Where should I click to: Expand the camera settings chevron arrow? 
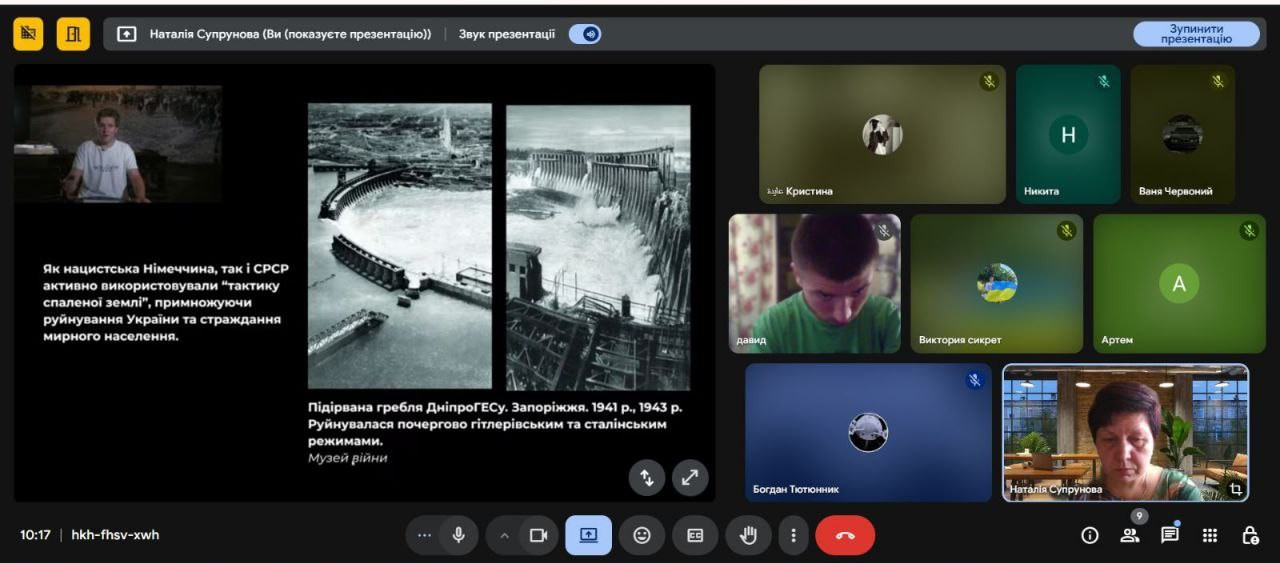pyautogui.click(x=504, y=535)
